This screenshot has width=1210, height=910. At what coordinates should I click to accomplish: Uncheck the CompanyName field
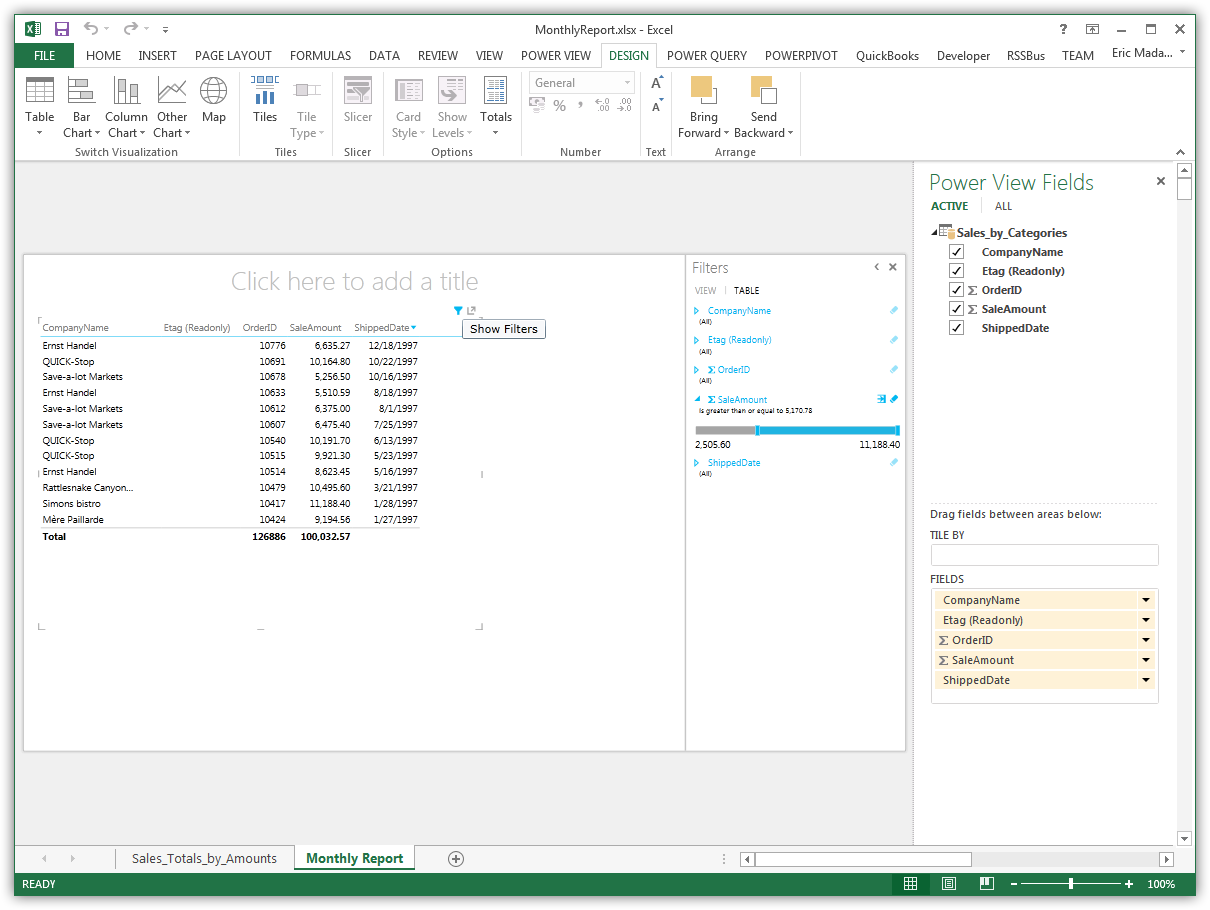pos(957,251)
